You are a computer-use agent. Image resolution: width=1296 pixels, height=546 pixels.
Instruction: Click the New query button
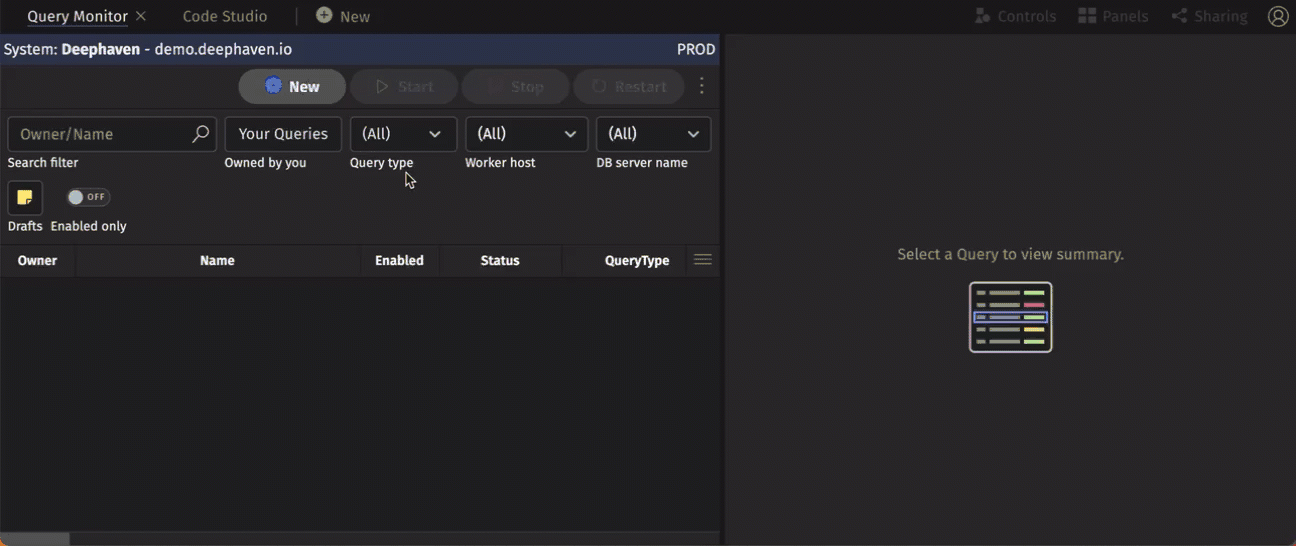[292, 87]
